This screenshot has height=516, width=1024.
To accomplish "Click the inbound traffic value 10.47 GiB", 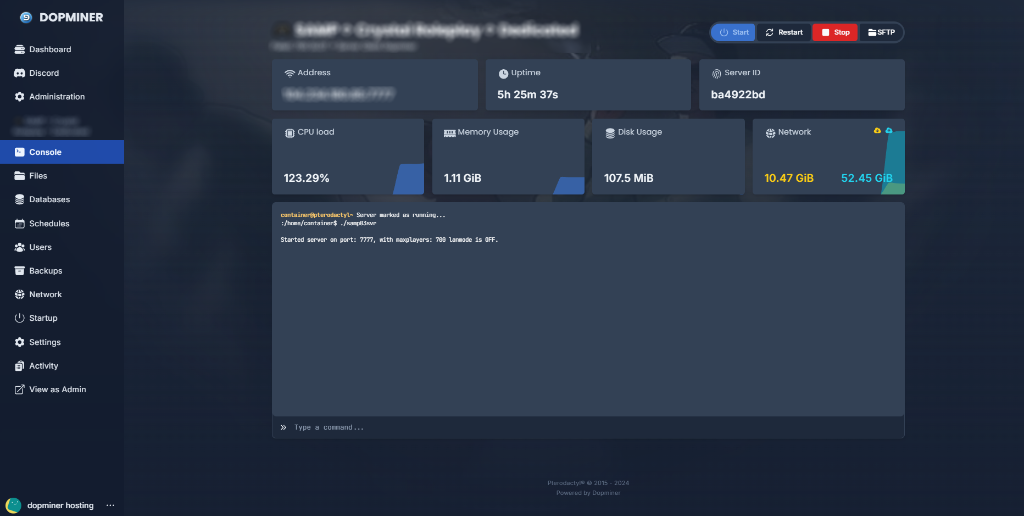I will [789, 178].
